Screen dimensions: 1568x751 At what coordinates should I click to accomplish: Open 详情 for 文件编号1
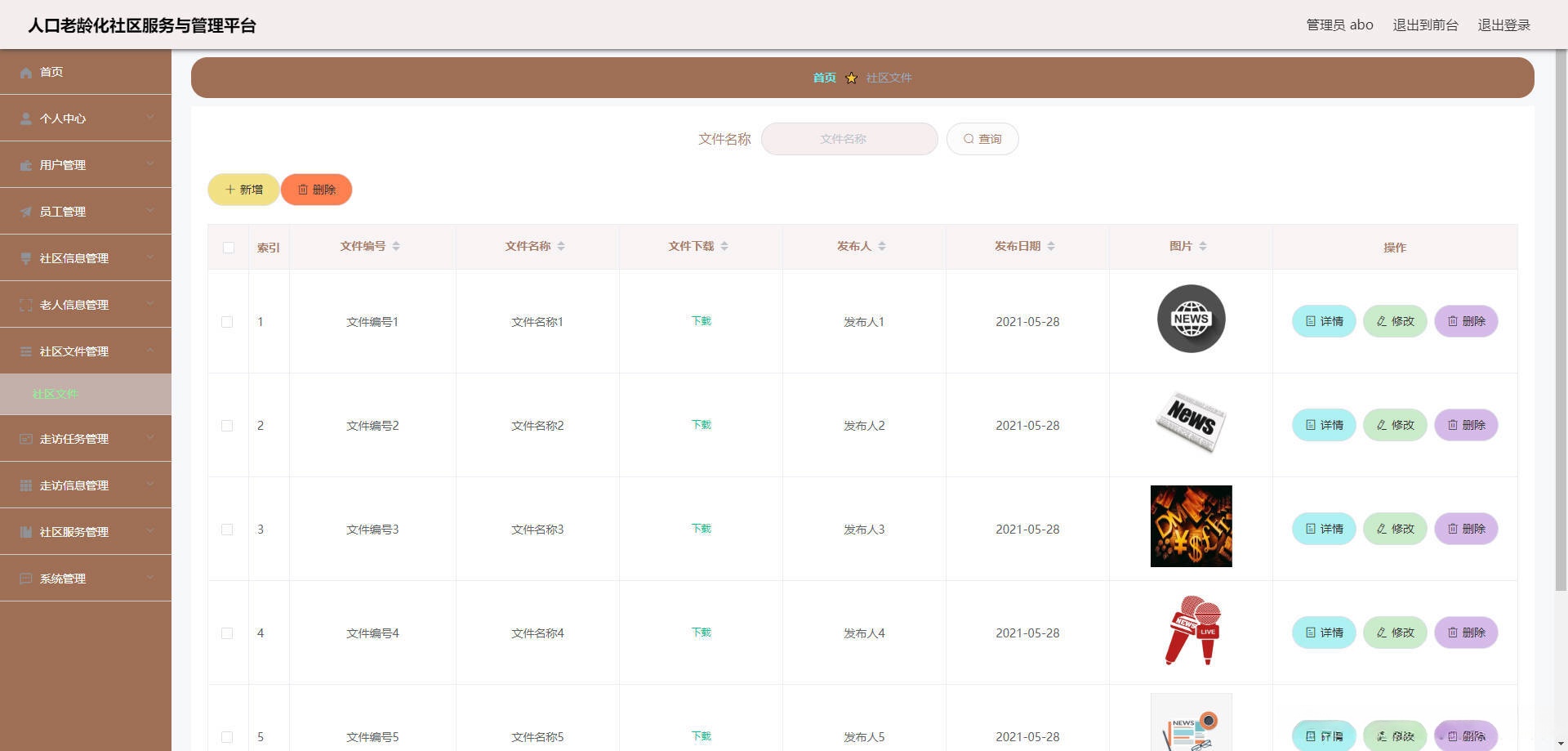[1324, 321]
